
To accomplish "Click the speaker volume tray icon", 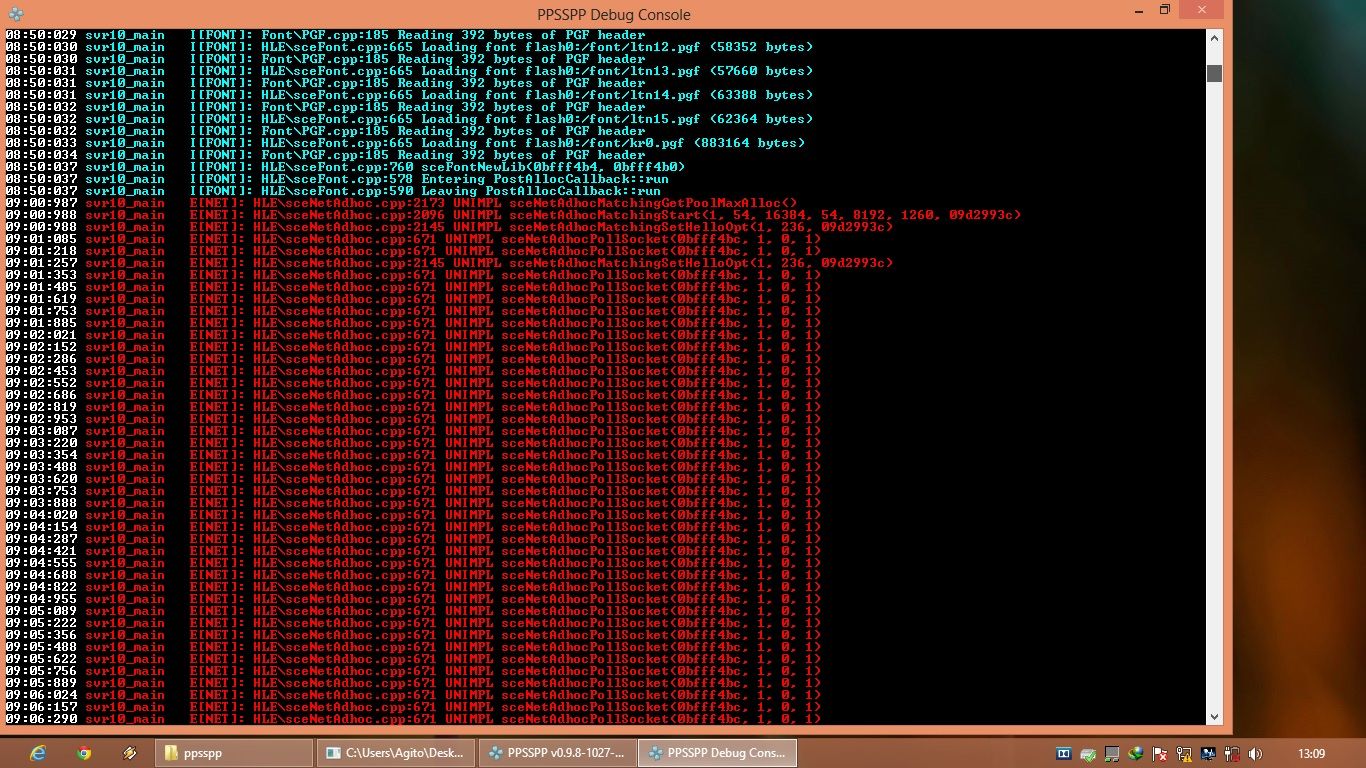I will click(x=1256, y=753).
